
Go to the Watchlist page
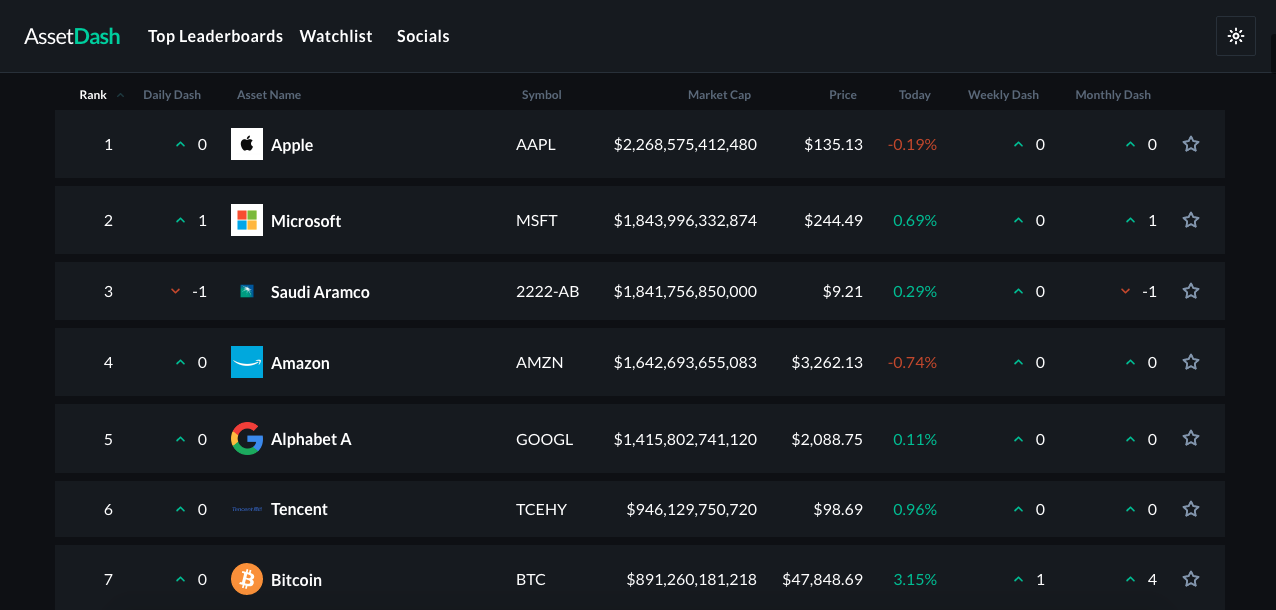(336, 36)
